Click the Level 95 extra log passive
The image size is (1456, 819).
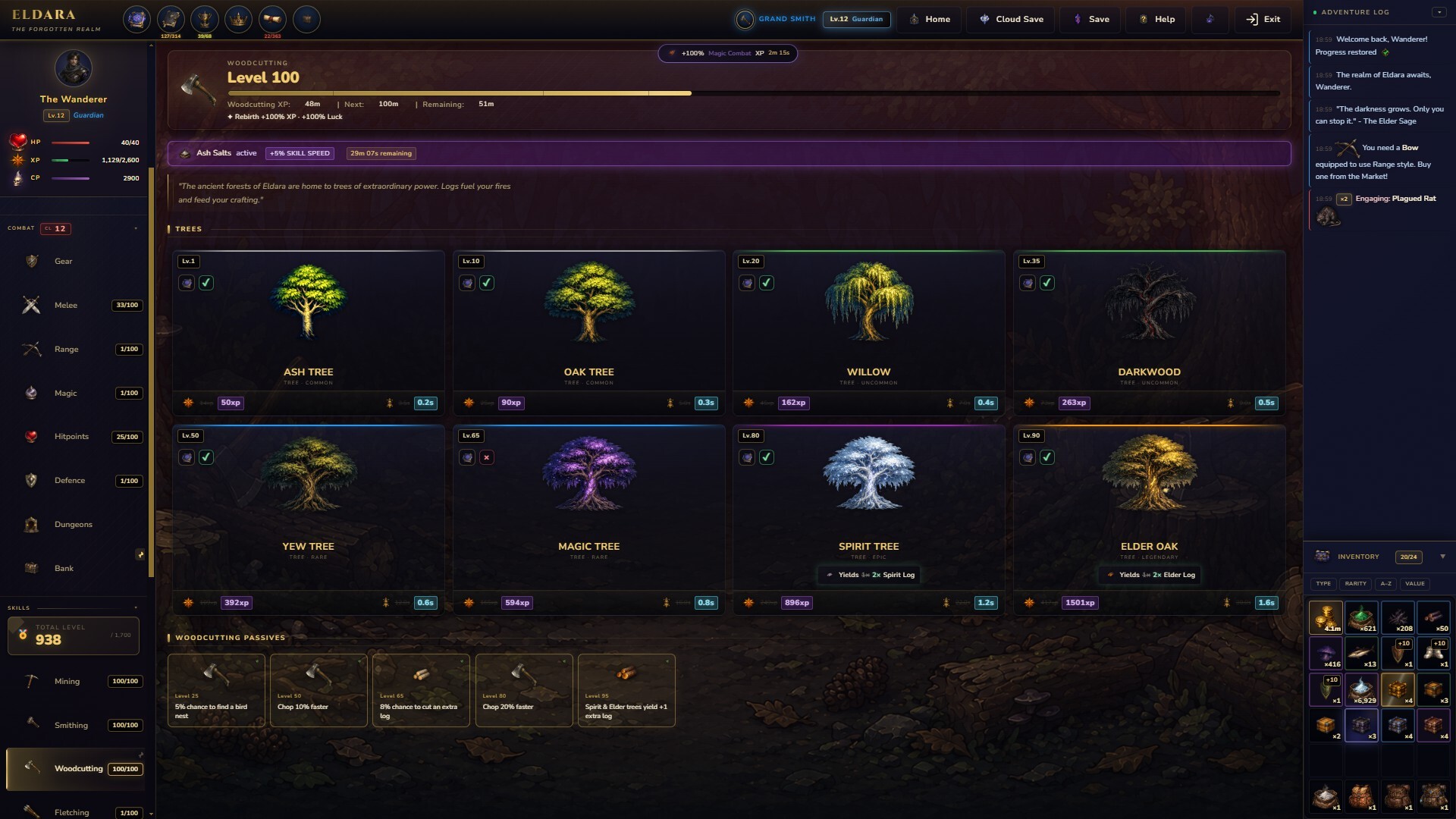click(626, 690)
